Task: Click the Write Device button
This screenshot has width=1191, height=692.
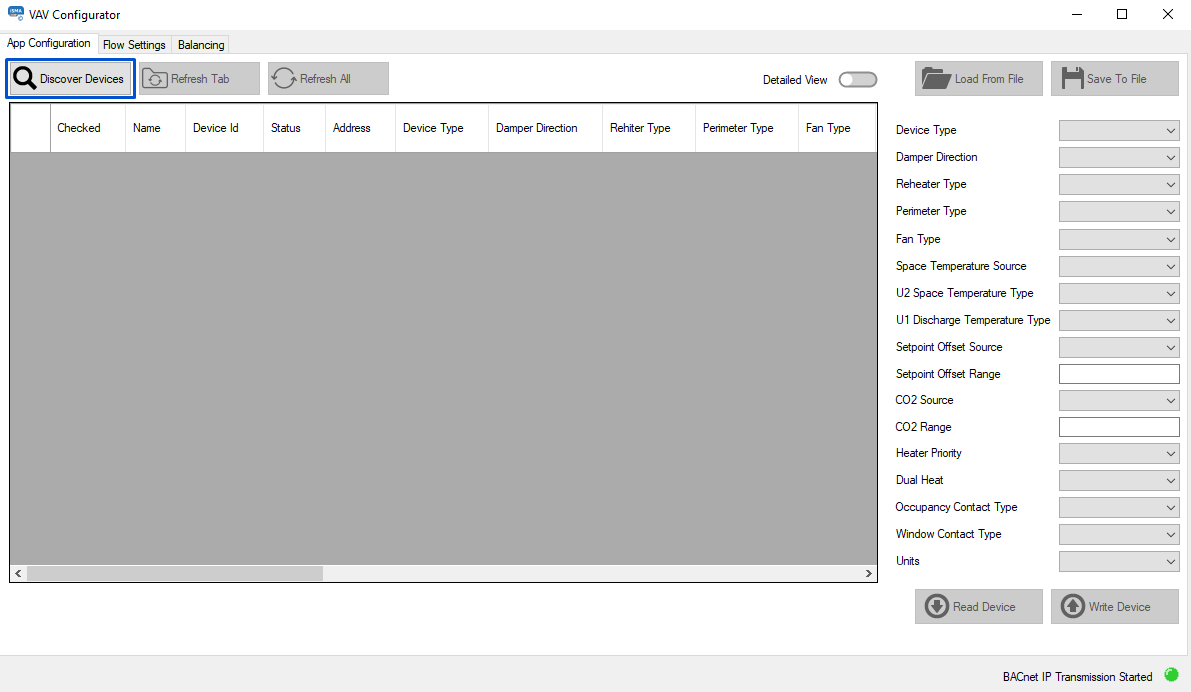Action: (x=1114, y=606)
